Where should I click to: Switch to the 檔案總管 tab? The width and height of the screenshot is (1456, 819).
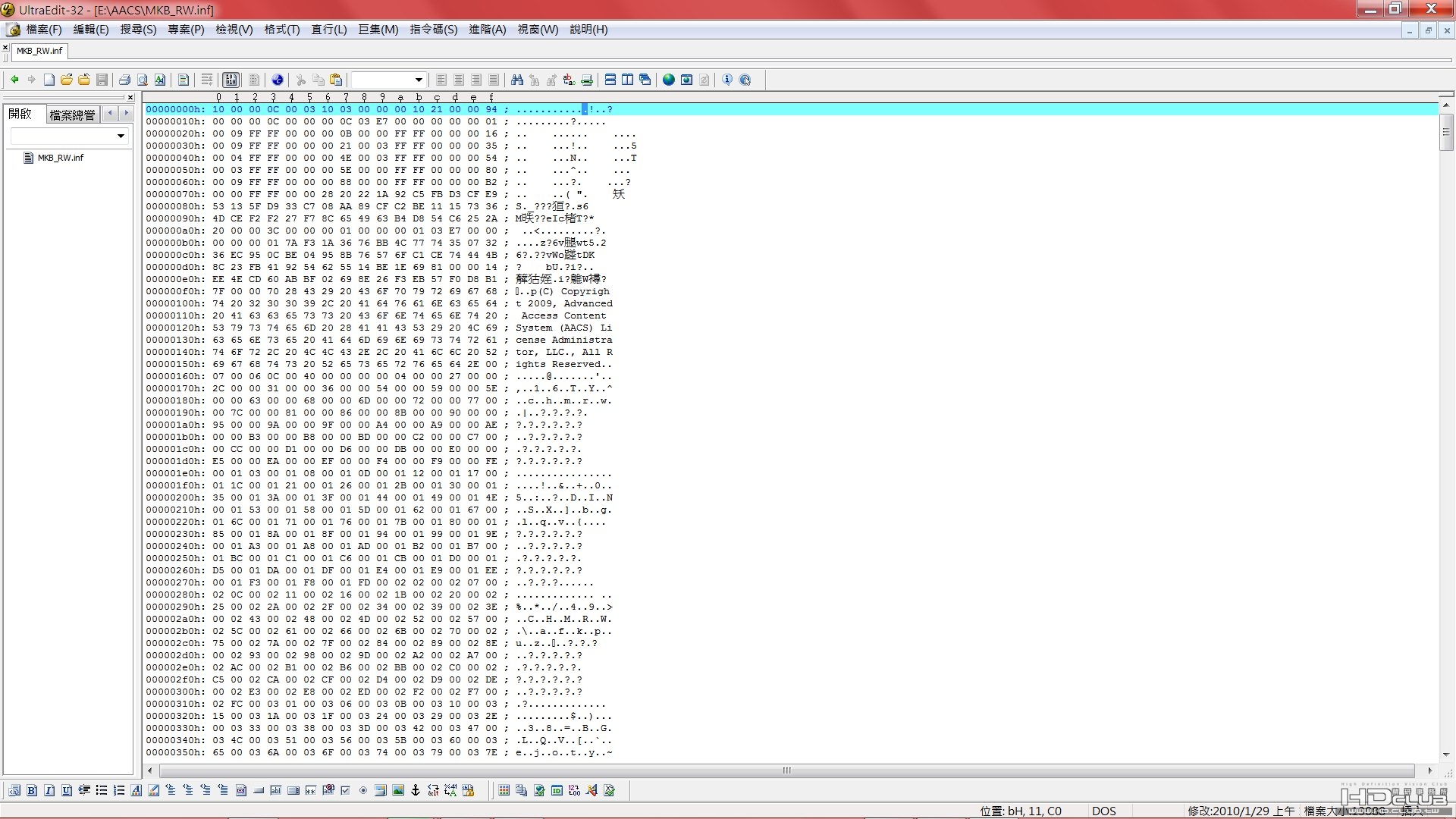click(x=72, y=115)
